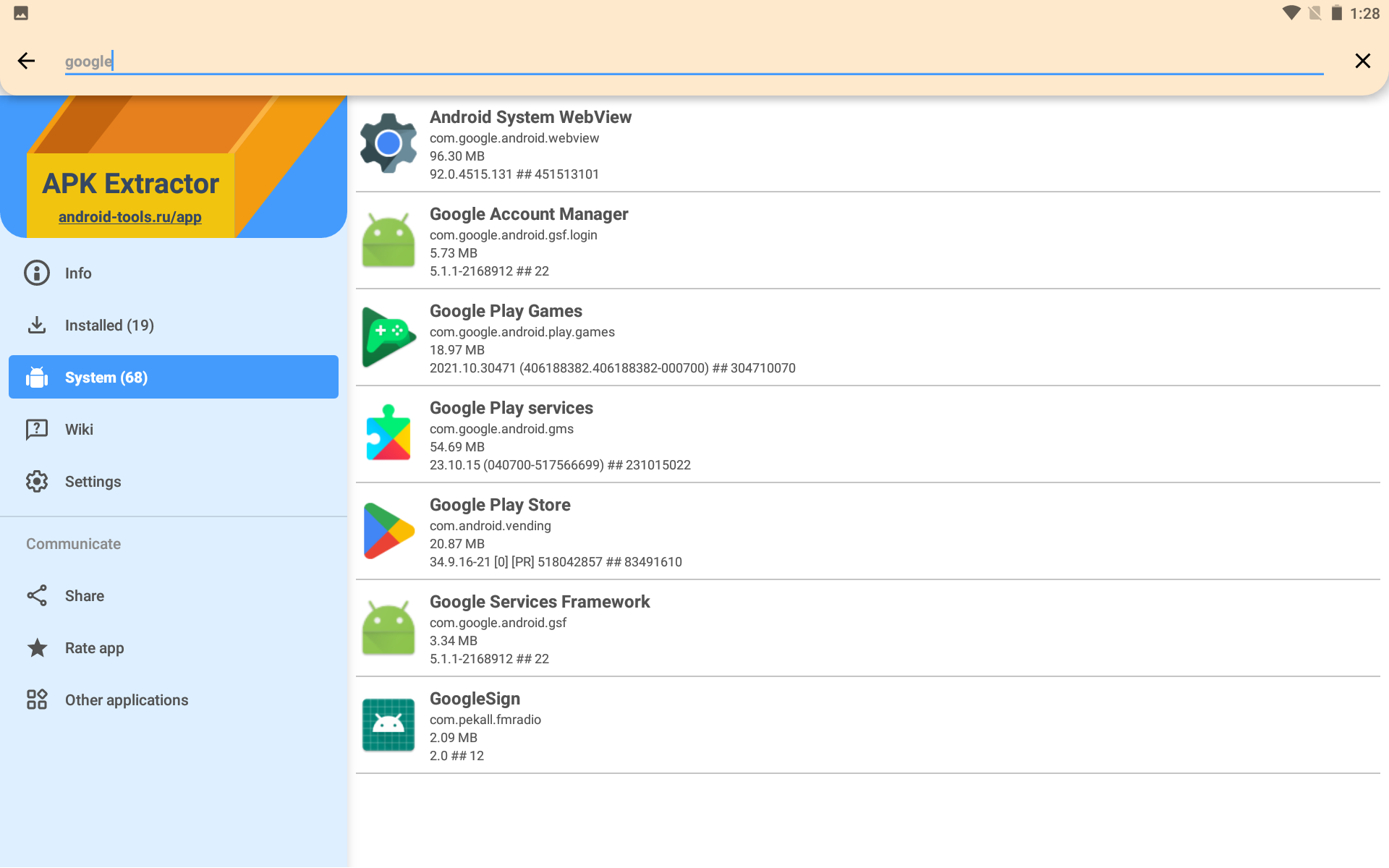Viewport: 1389px width, 868px height.
Task: Select the GoogleSign app title
Action: [475, 699]
